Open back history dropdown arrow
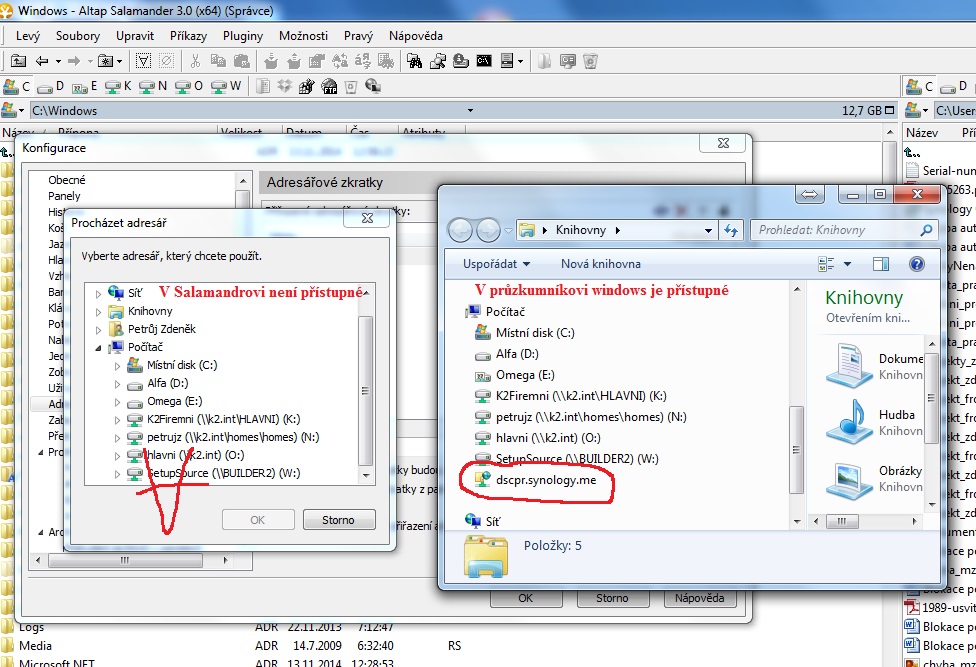This screenshot has width=976, height=667. point(58,61)
